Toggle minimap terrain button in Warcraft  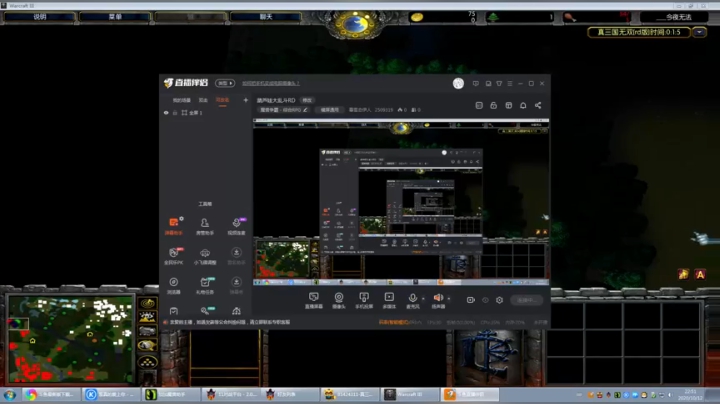(147, 317)
